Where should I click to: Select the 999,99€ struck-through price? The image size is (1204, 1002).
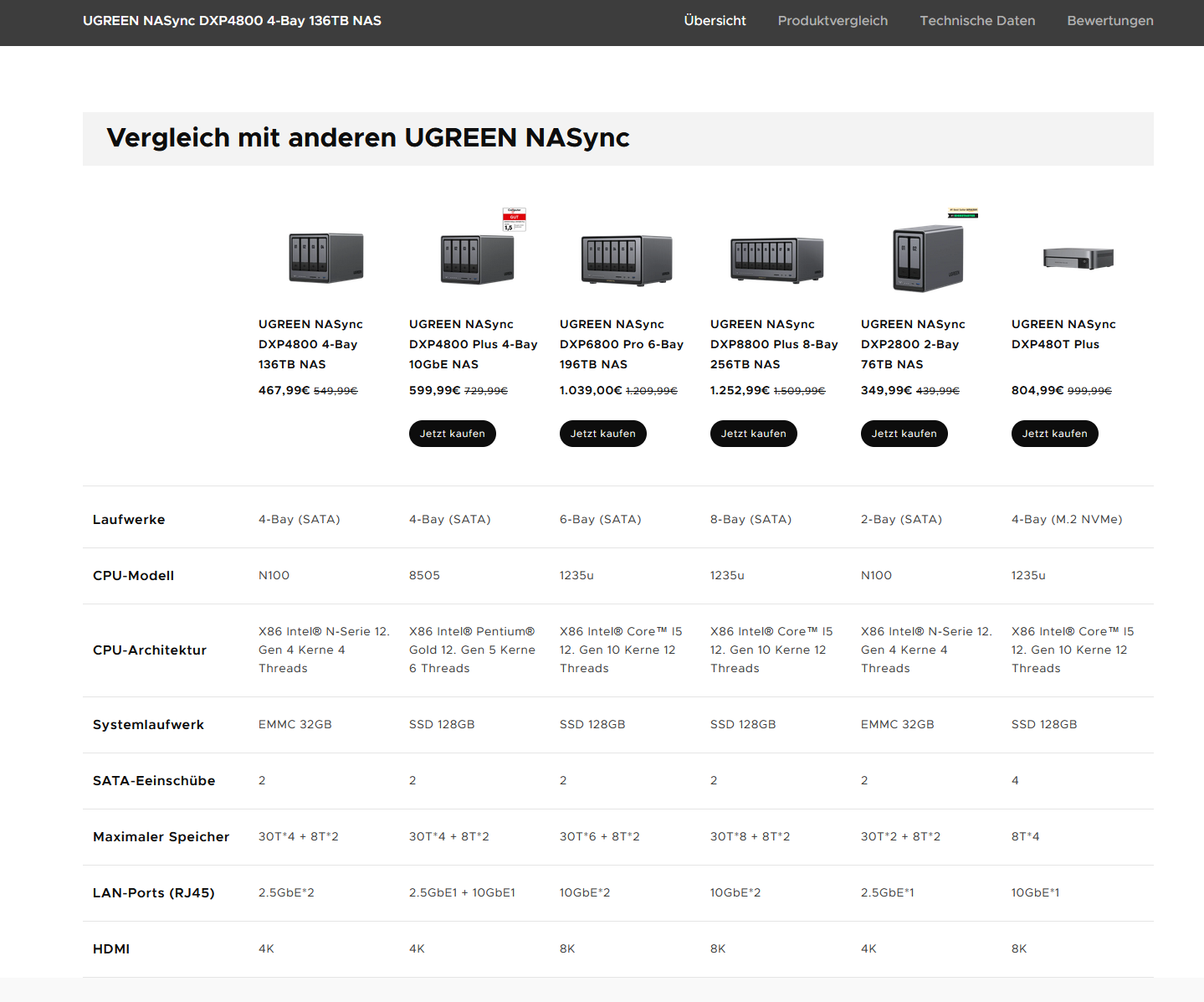pyautogui.click(x=1089, y=391)
